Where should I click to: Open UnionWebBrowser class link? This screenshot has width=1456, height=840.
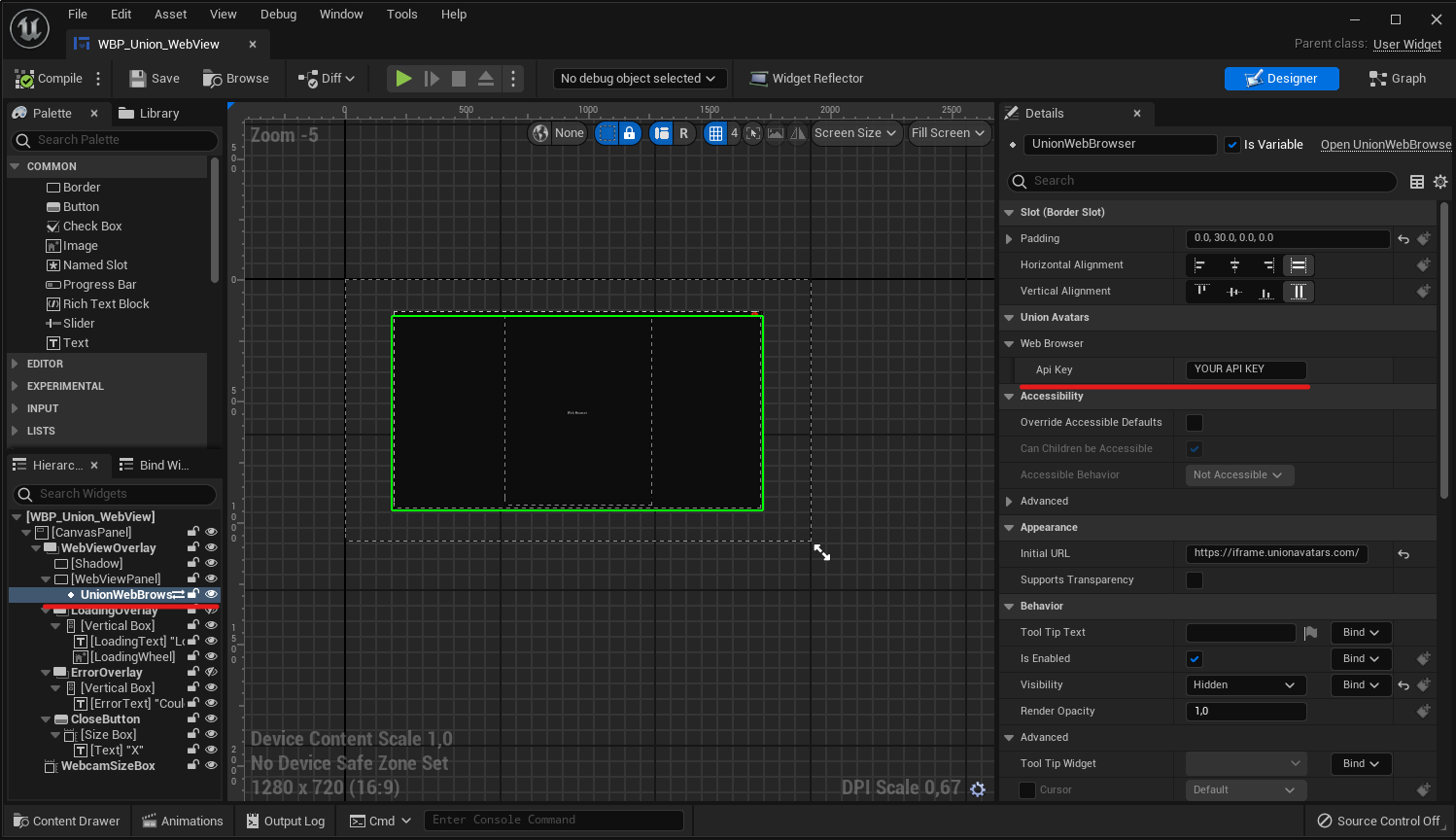(x=1386, y=145)
